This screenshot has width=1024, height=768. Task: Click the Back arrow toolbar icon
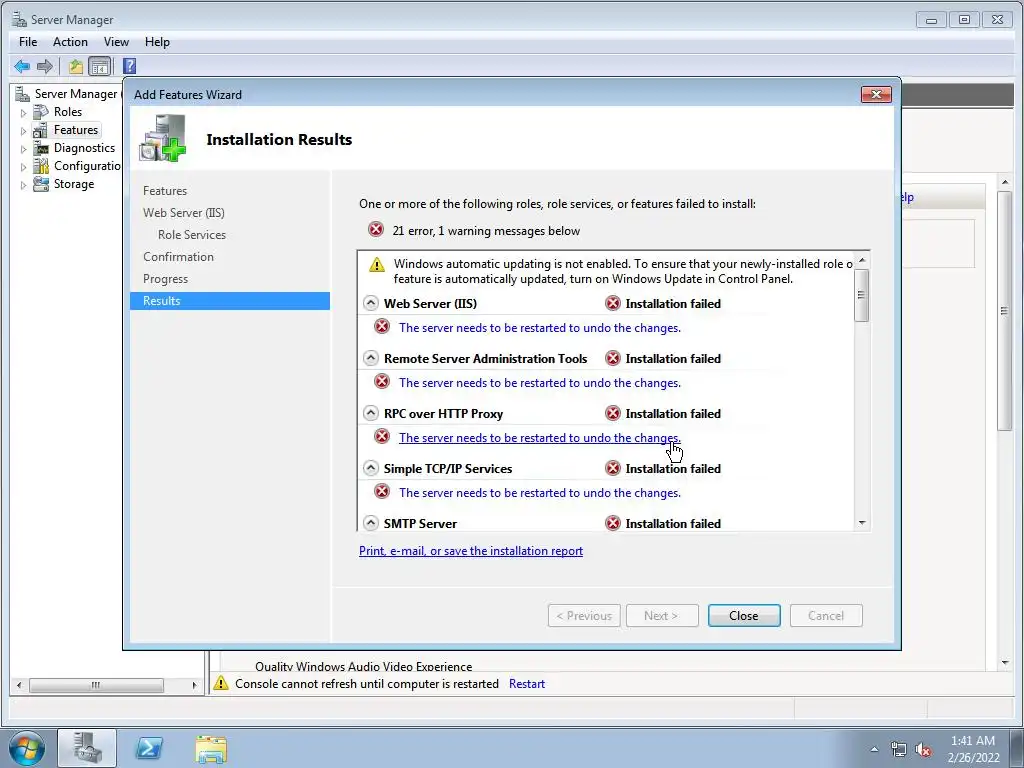click(22, 66)
